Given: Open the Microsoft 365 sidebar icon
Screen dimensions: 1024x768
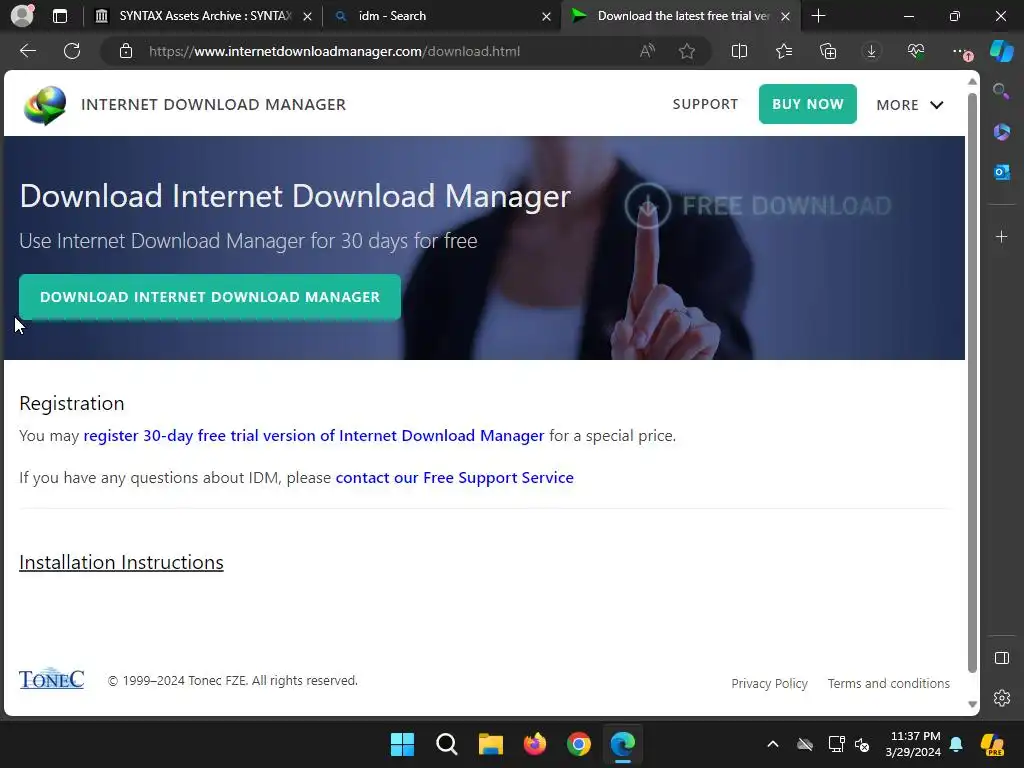Looking at the screenshot, I should (1001, 132).
